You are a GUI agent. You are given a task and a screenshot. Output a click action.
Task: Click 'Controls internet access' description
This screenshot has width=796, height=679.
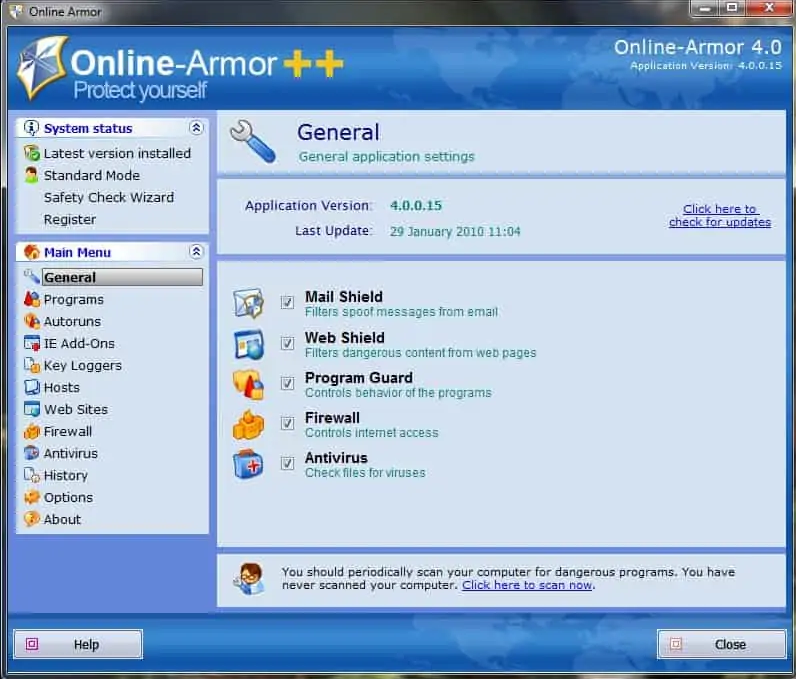(372, 432)
